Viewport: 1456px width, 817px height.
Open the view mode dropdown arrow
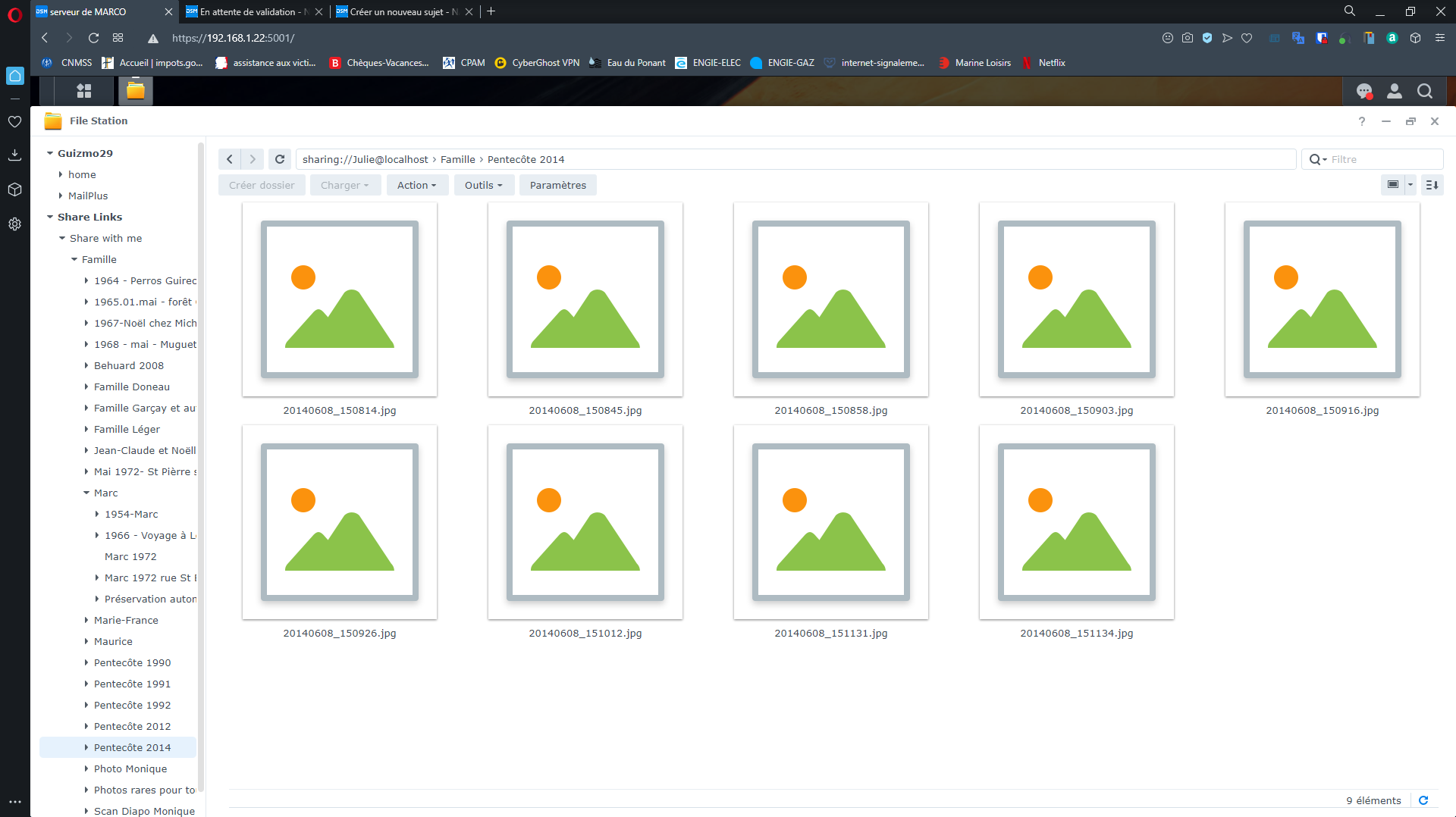[x=1410, y=185]
